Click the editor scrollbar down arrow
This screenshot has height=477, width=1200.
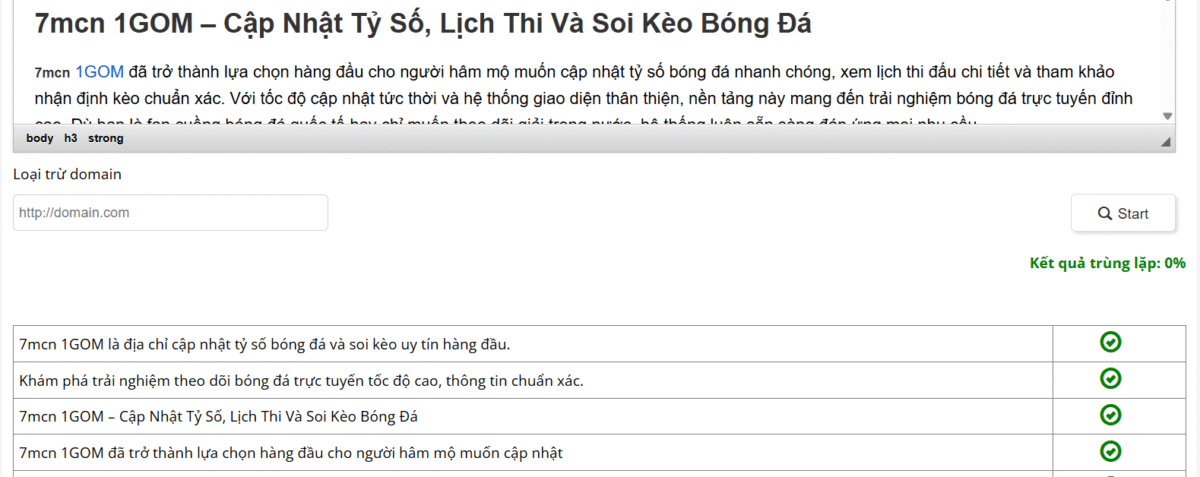[x=1167, y=116]
